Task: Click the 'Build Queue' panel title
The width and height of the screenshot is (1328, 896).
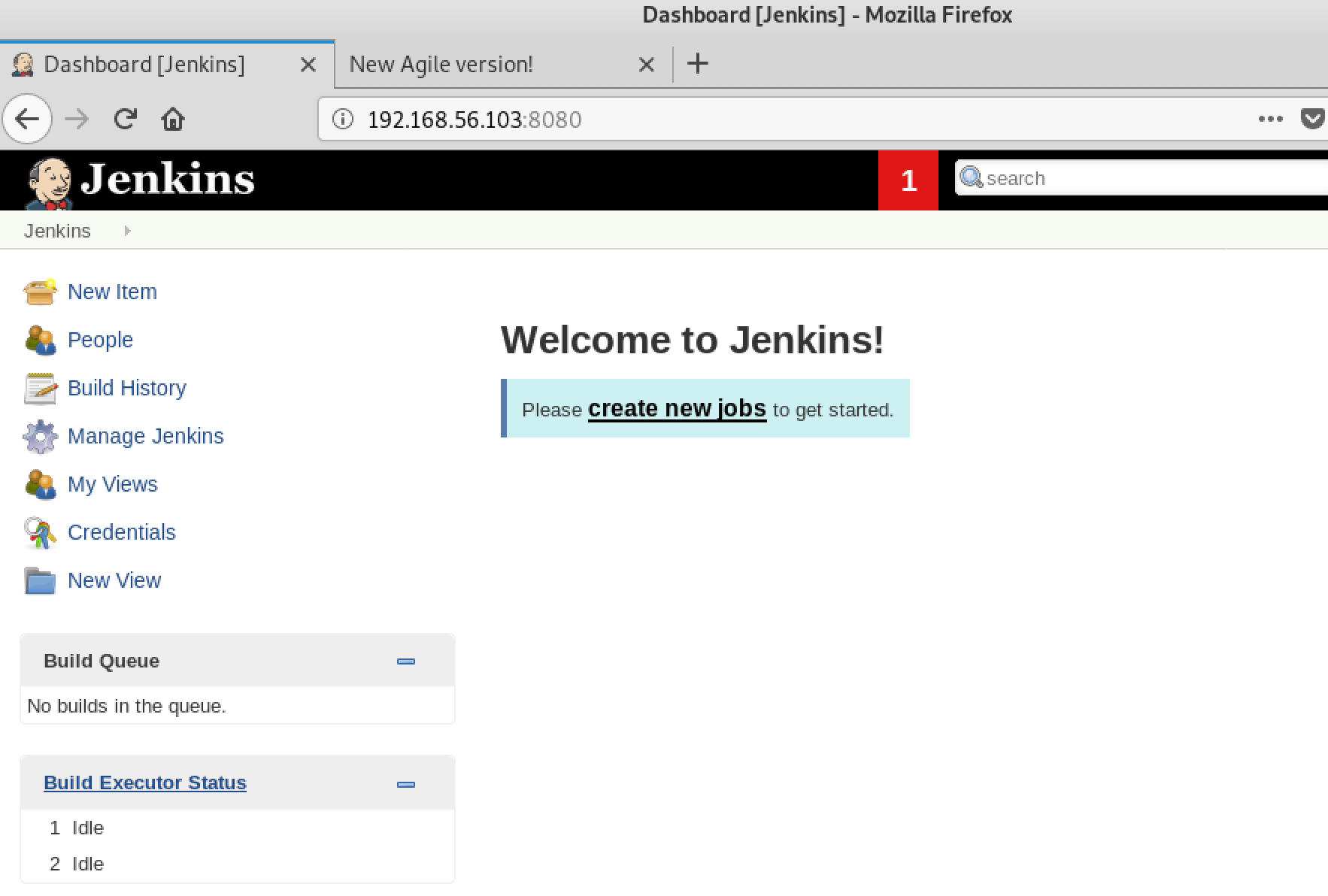Action: click(x=102, y=661)
